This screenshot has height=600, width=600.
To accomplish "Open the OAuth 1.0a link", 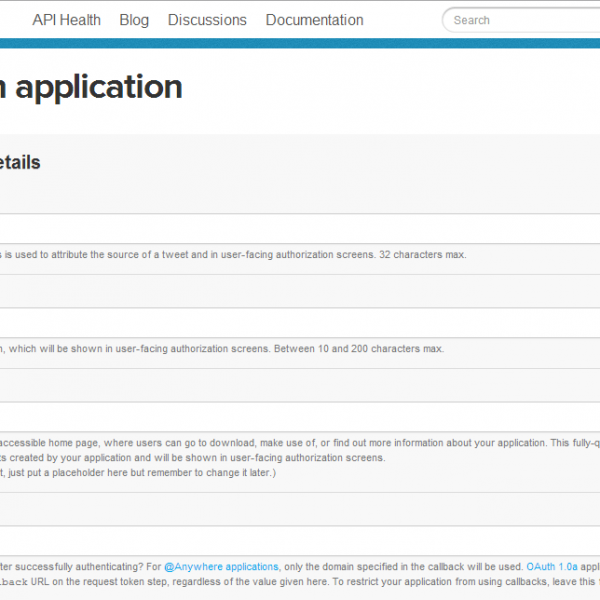I will click(552, 567).
